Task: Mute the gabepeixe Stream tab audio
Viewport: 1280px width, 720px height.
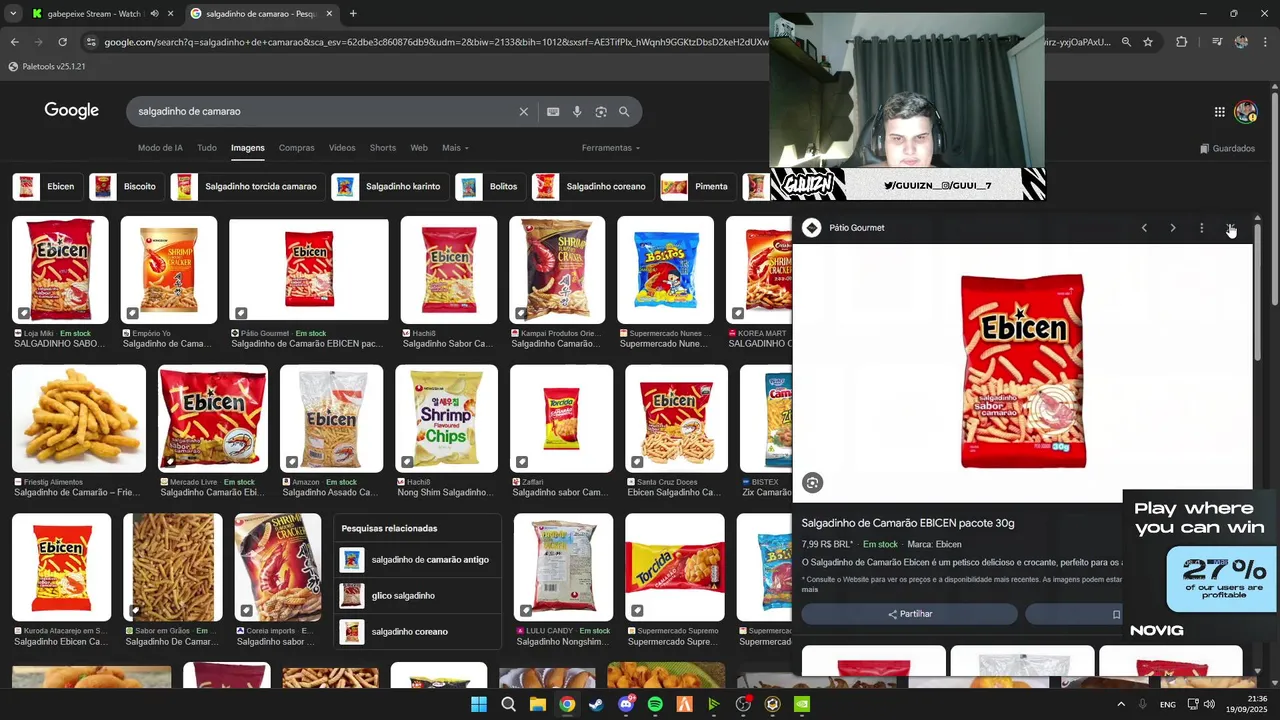Action: tap(154, 14)
